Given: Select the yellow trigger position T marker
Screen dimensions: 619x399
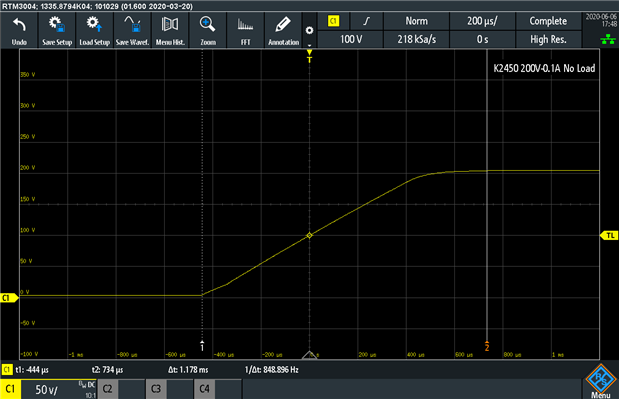Looking at the screenshot, I should tap(310, 56).
